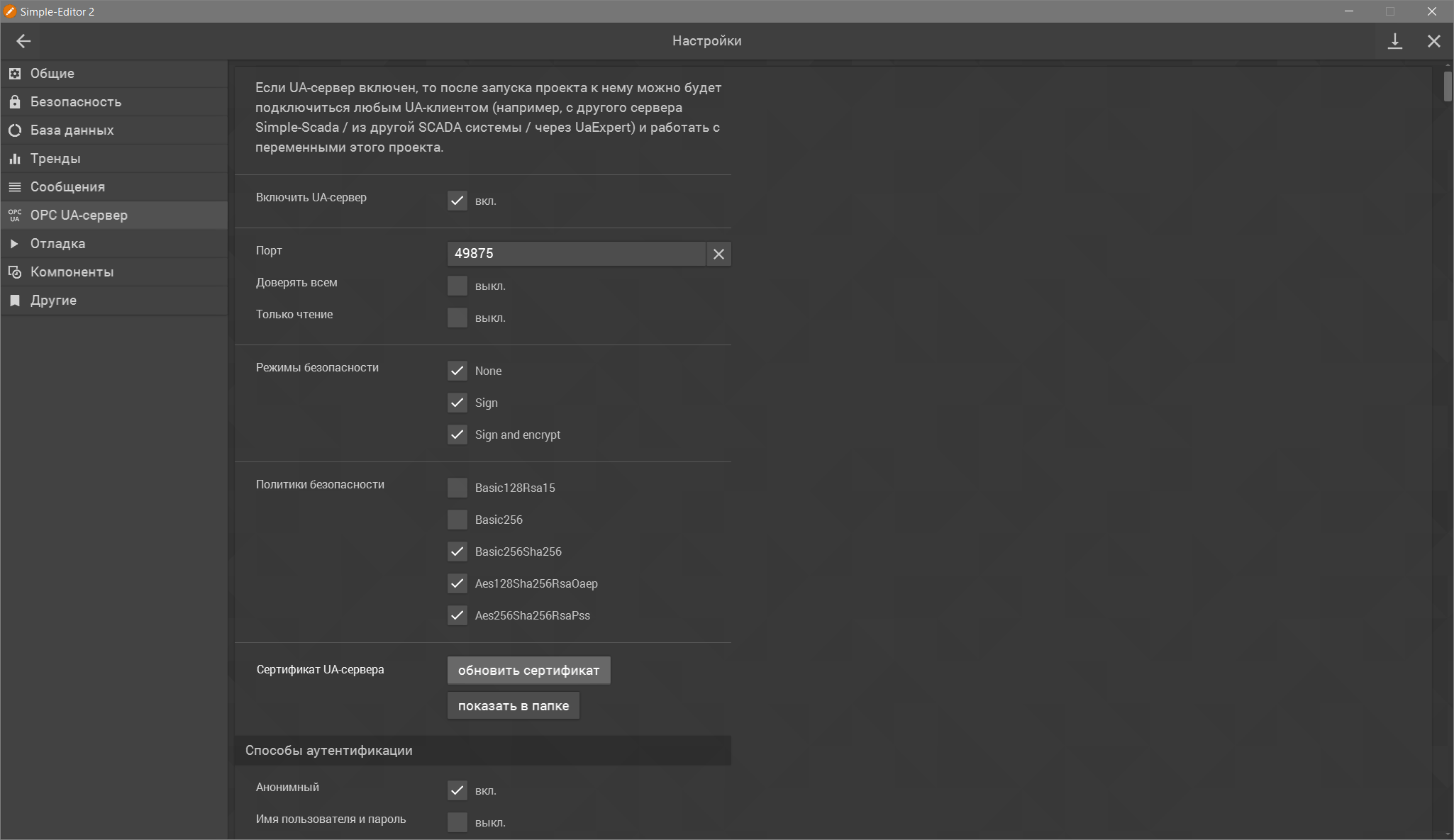Screen dimensions: 1454x840
Task: Open the Сообщения settings section
Action: [114, 186]
